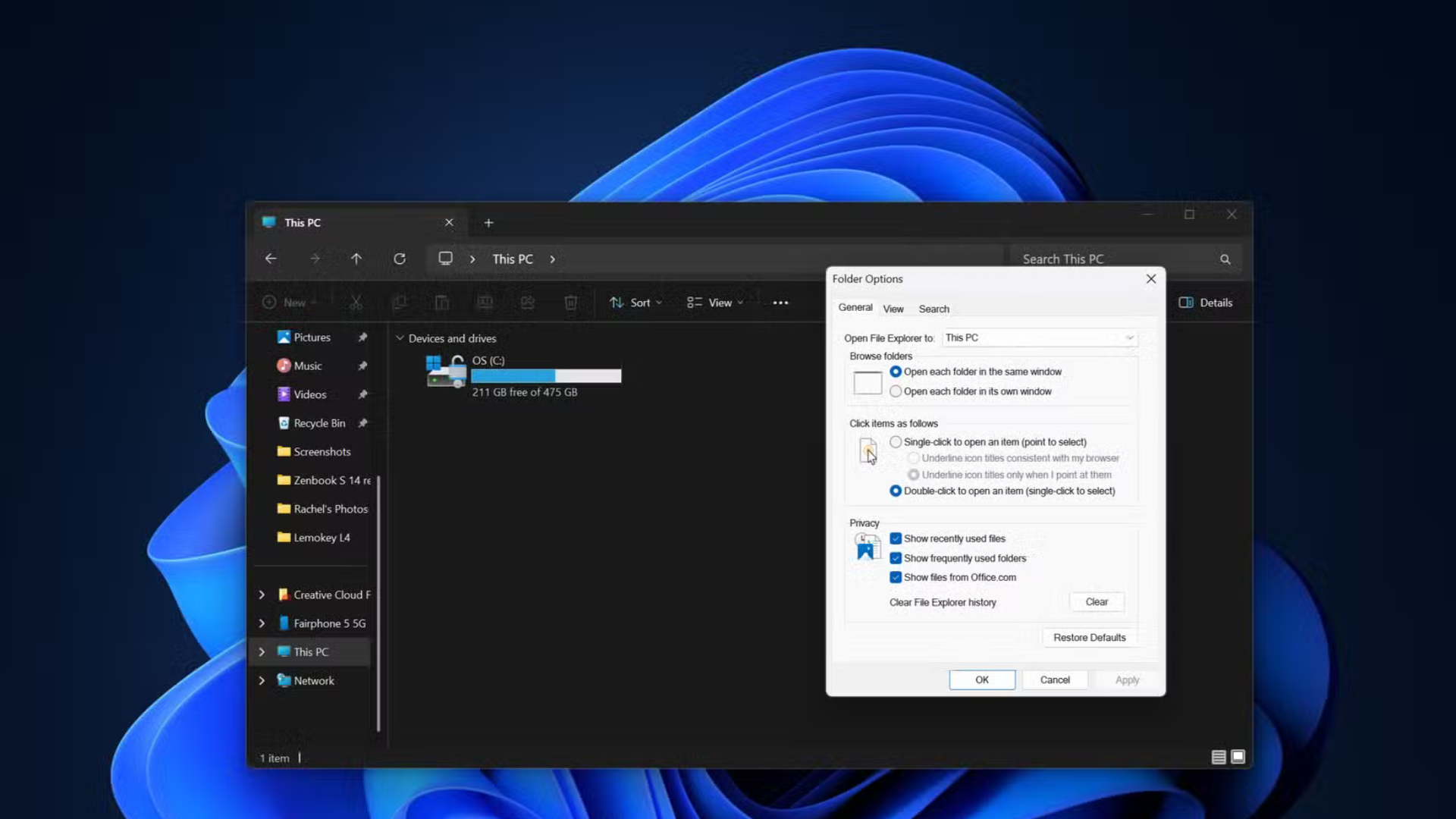Click the Rename icon in the toolbar
Viewport: 1456px width, 819px height.
pyautogui.click(x=485, y=302)
